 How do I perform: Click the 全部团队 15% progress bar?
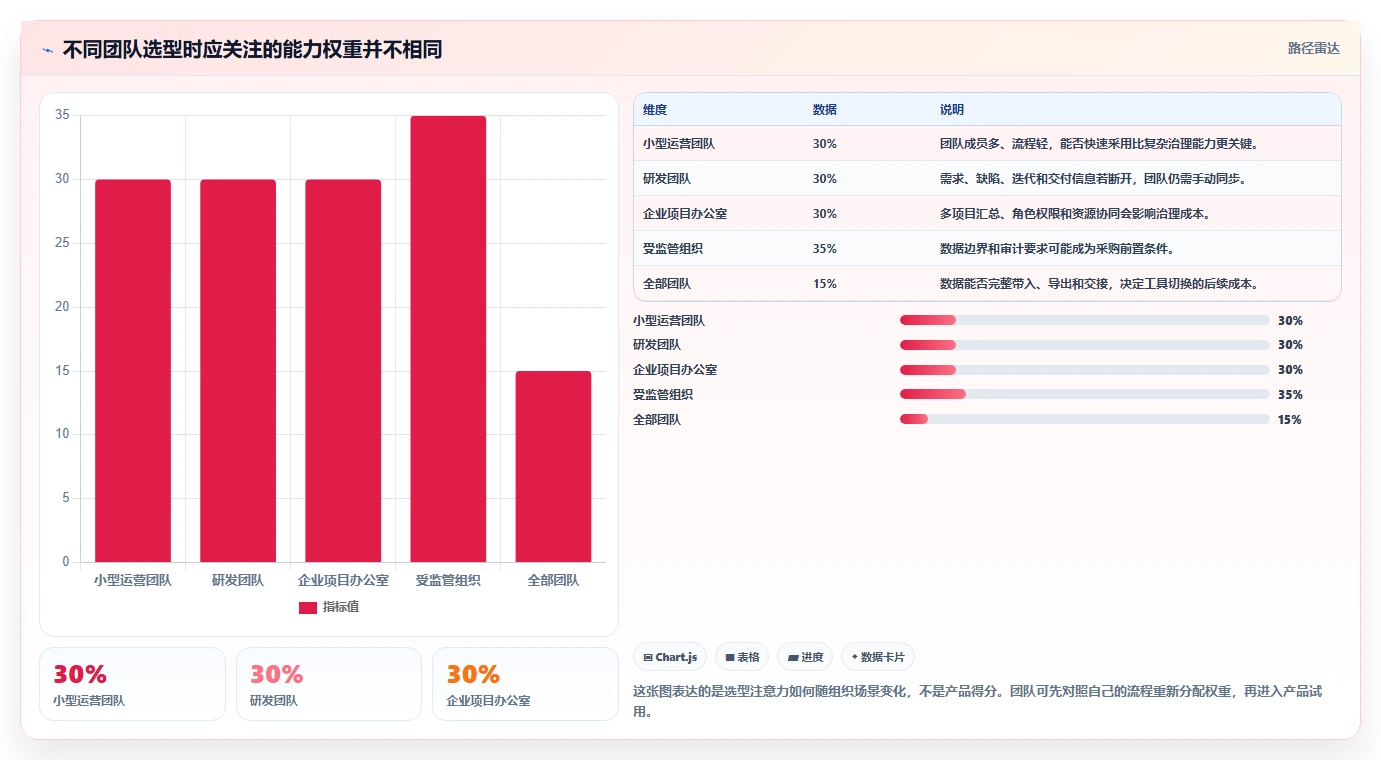tap(1085, 419)
